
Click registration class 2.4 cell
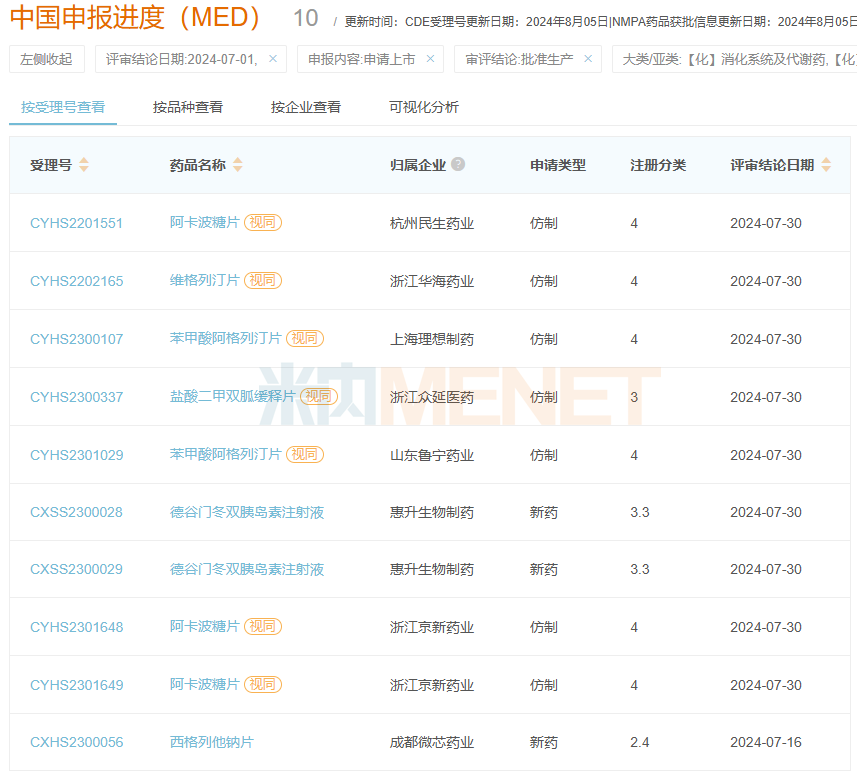639,742
